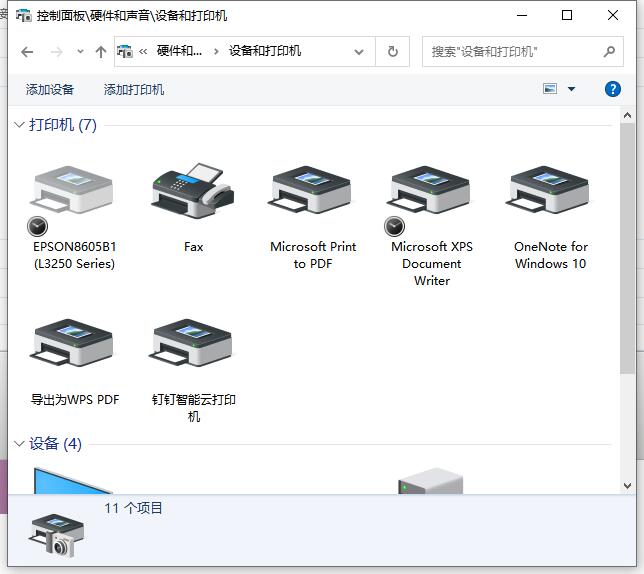Click the double chevron in the address bar
The width and height of the screenshot is (644, 574).
[143, 52]
